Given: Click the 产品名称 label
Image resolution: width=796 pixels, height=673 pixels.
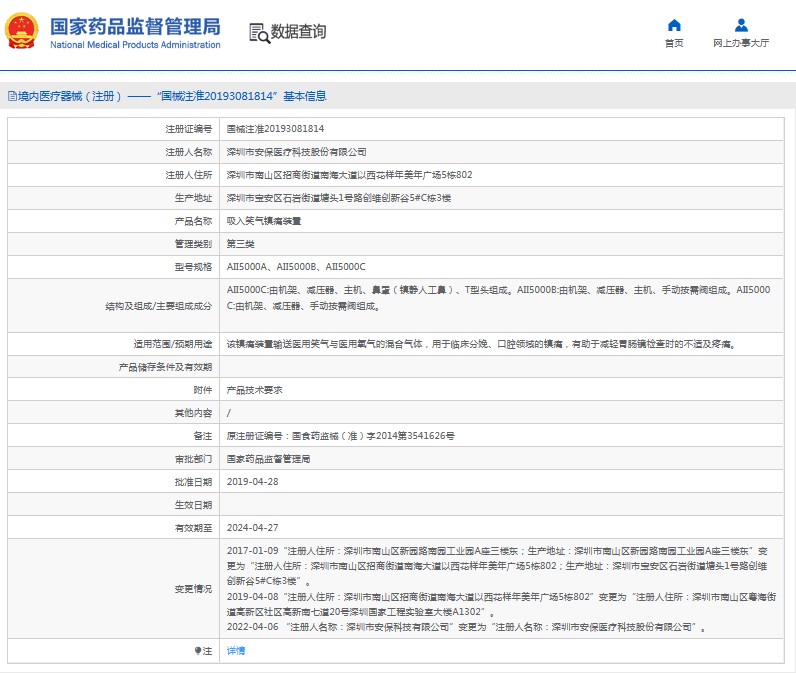Looking at the screenshot, I should (x=193, y=221).
